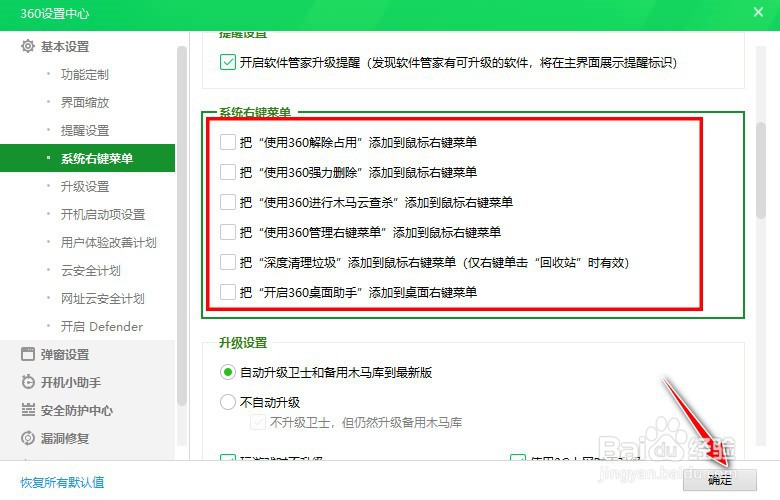
Task: Enable 使用360强力删除 right-click menu checkbox
Action: point(228,172)
